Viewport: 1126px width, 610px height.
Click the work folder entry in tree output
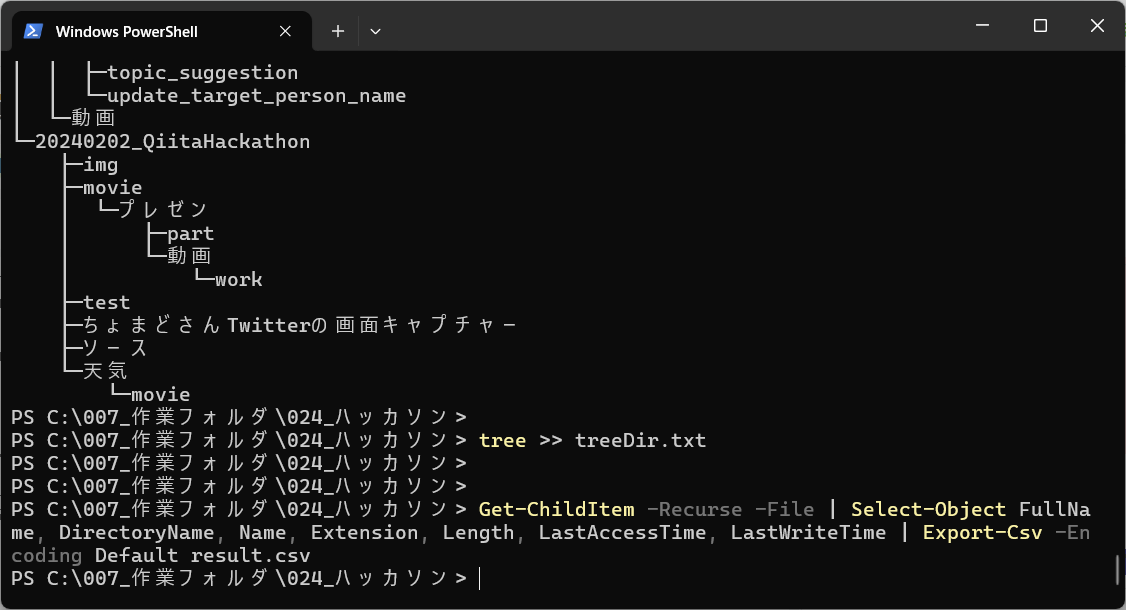pos(239,279)
